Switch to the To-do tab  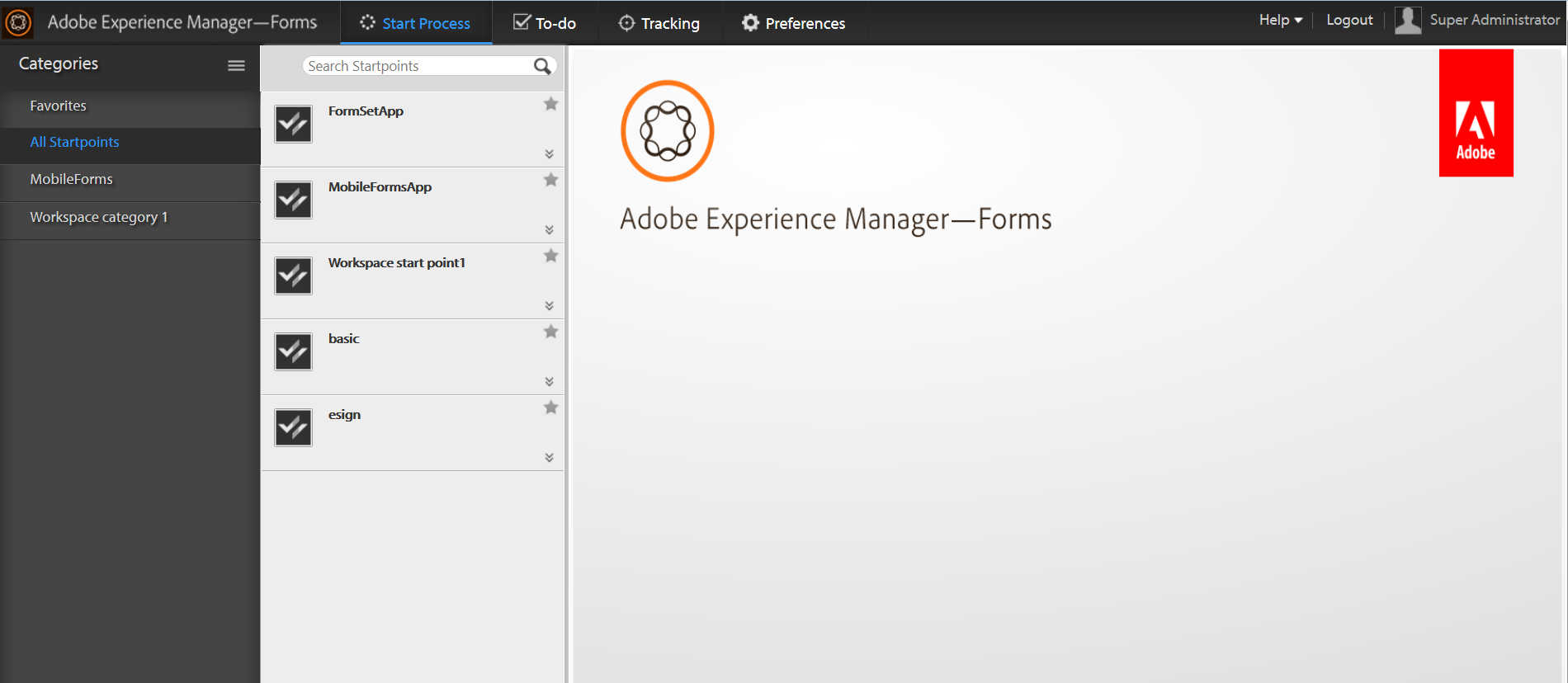(x=545, y=23)
